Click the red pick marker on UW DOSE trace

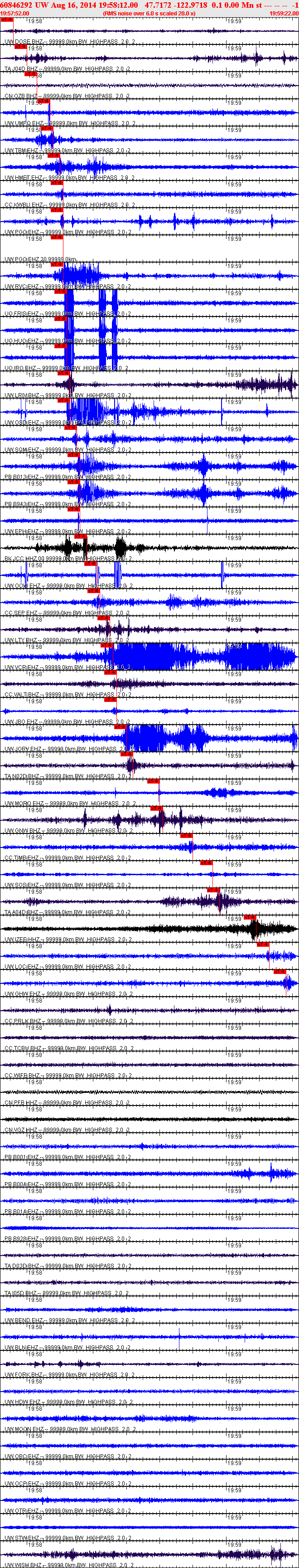[x=7, y=19]
